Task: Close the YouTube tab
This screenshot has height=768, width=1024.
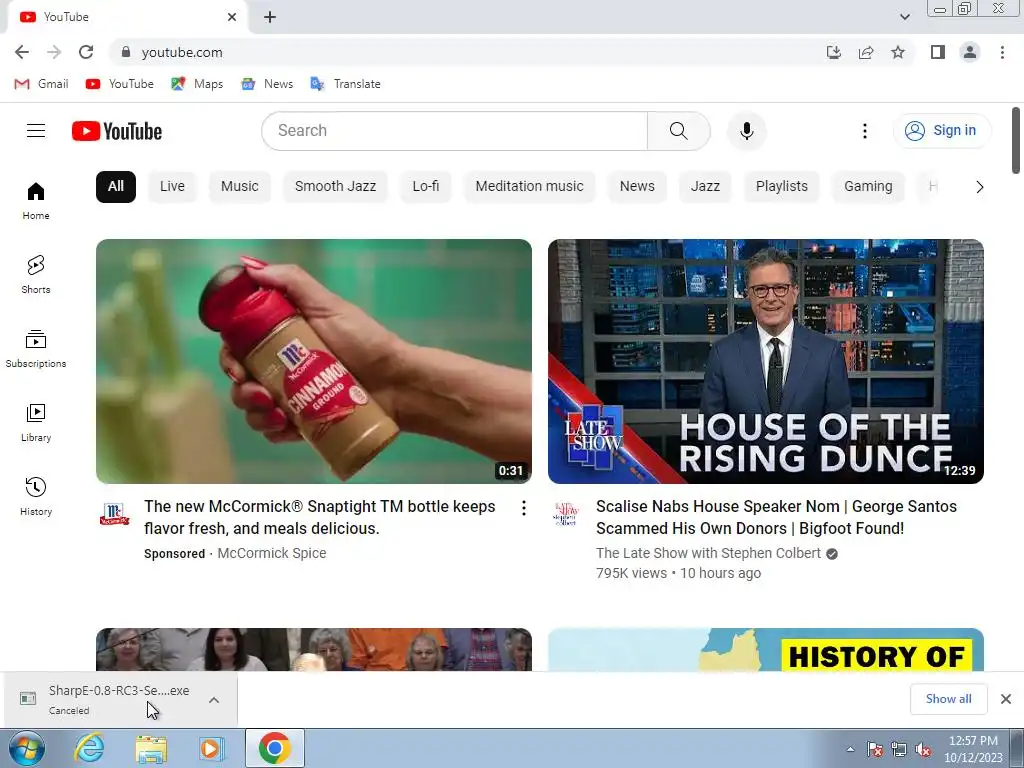Action: pos(232,17)
